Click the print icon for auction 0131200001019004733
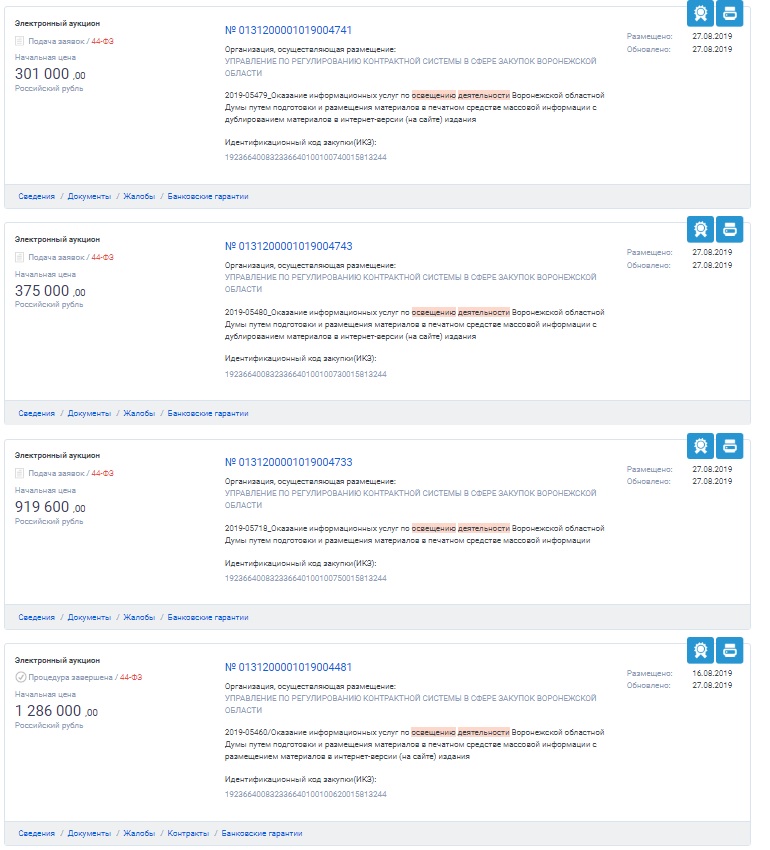770x850 pixels. click(x=729, y=446)
